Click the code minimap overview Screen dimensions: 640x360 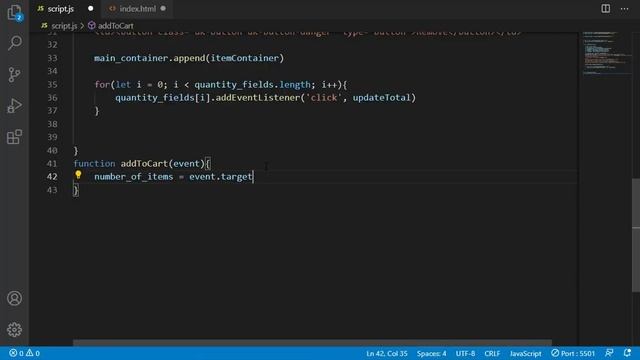pyautogui.click(x=607, y=53)
